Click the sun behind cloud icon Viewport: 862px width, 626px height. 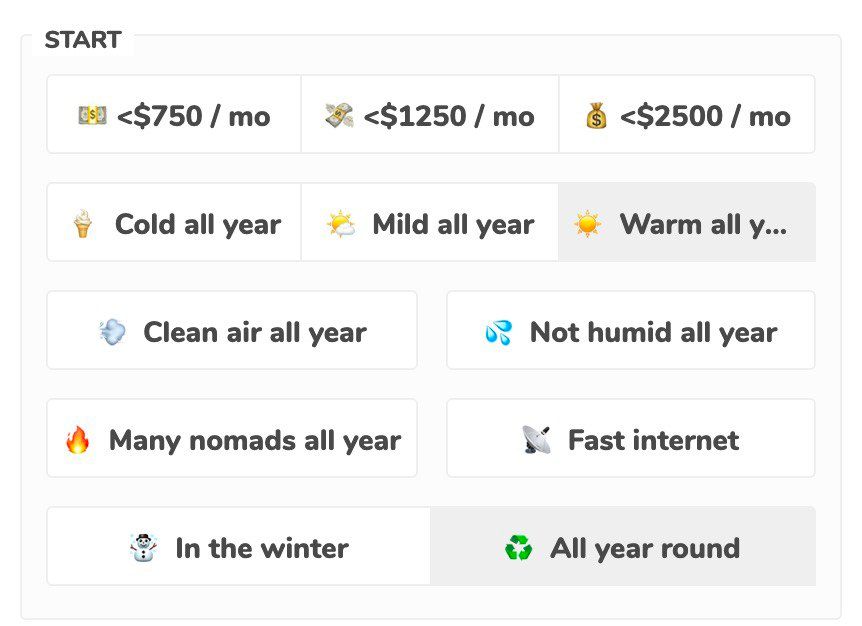click(341, 224)
